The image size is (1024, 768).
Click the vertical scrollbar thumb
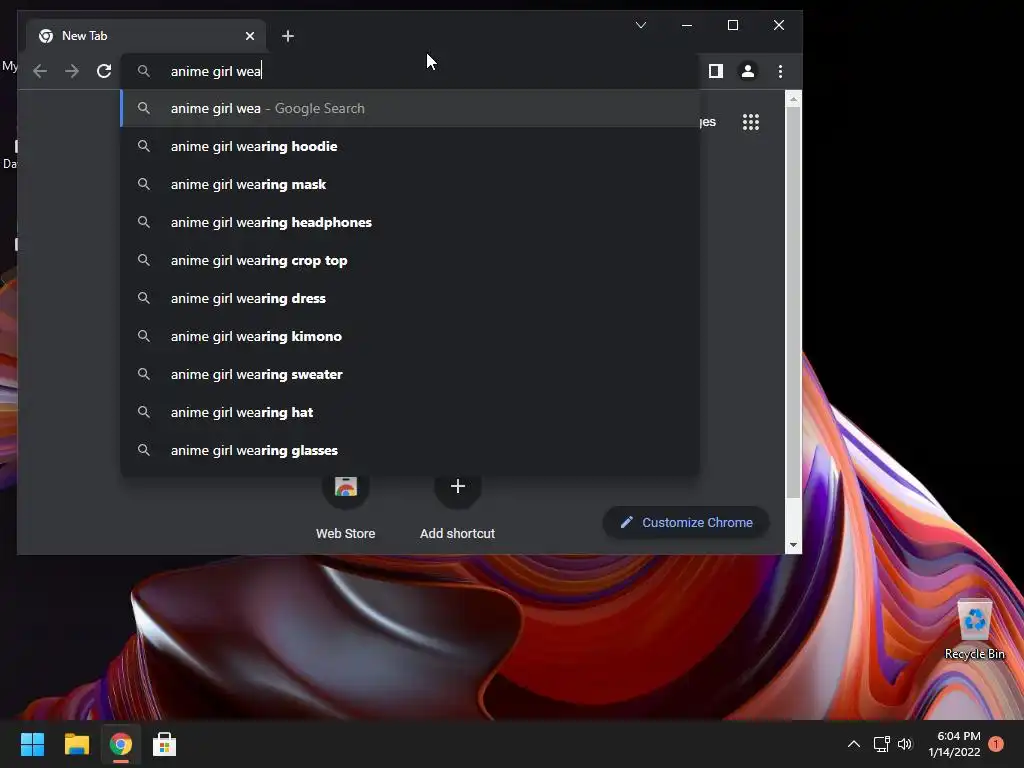(793, 302)
